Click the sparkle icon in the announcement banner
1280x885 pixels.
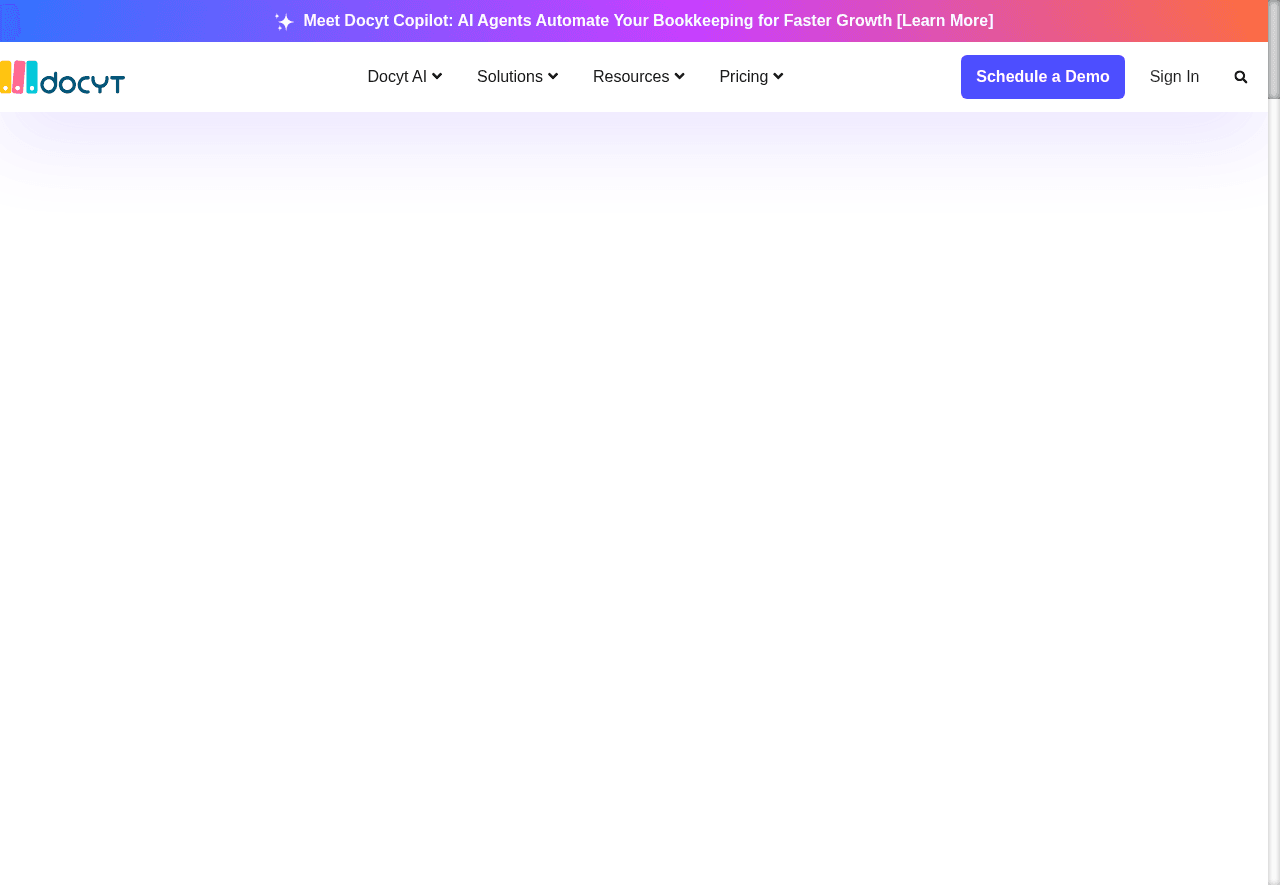pyautogui.click(x=284, y=22)
